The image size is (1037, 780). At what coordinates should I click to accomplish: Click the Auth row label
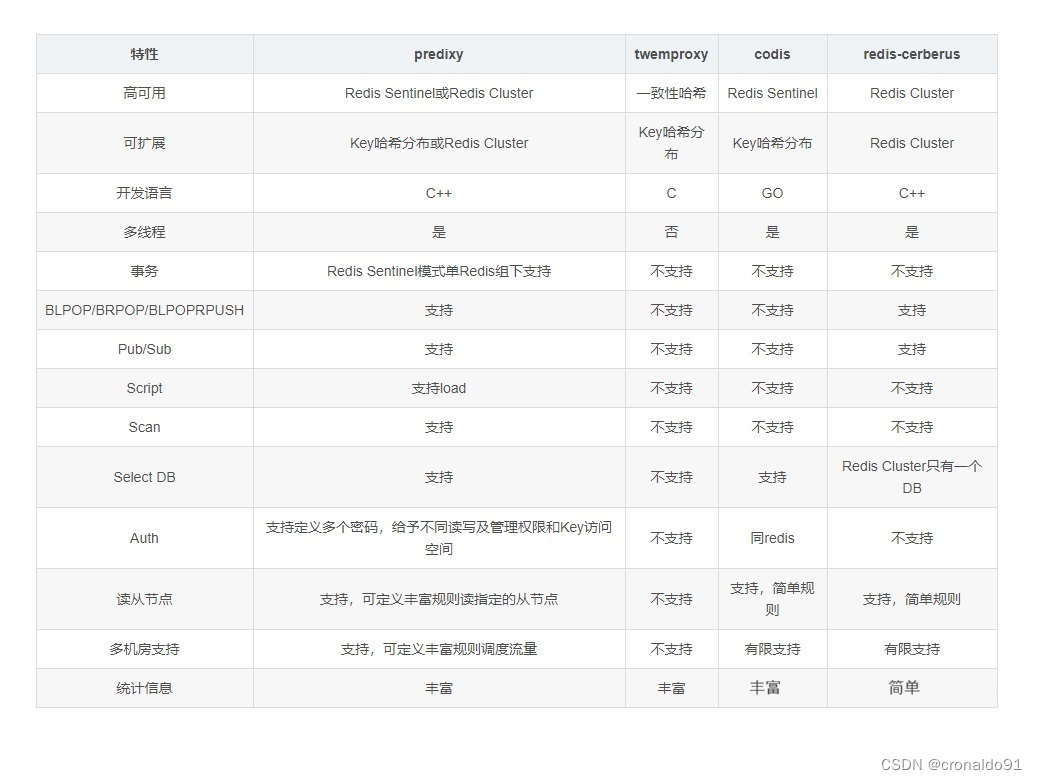(x=144, y=538)
